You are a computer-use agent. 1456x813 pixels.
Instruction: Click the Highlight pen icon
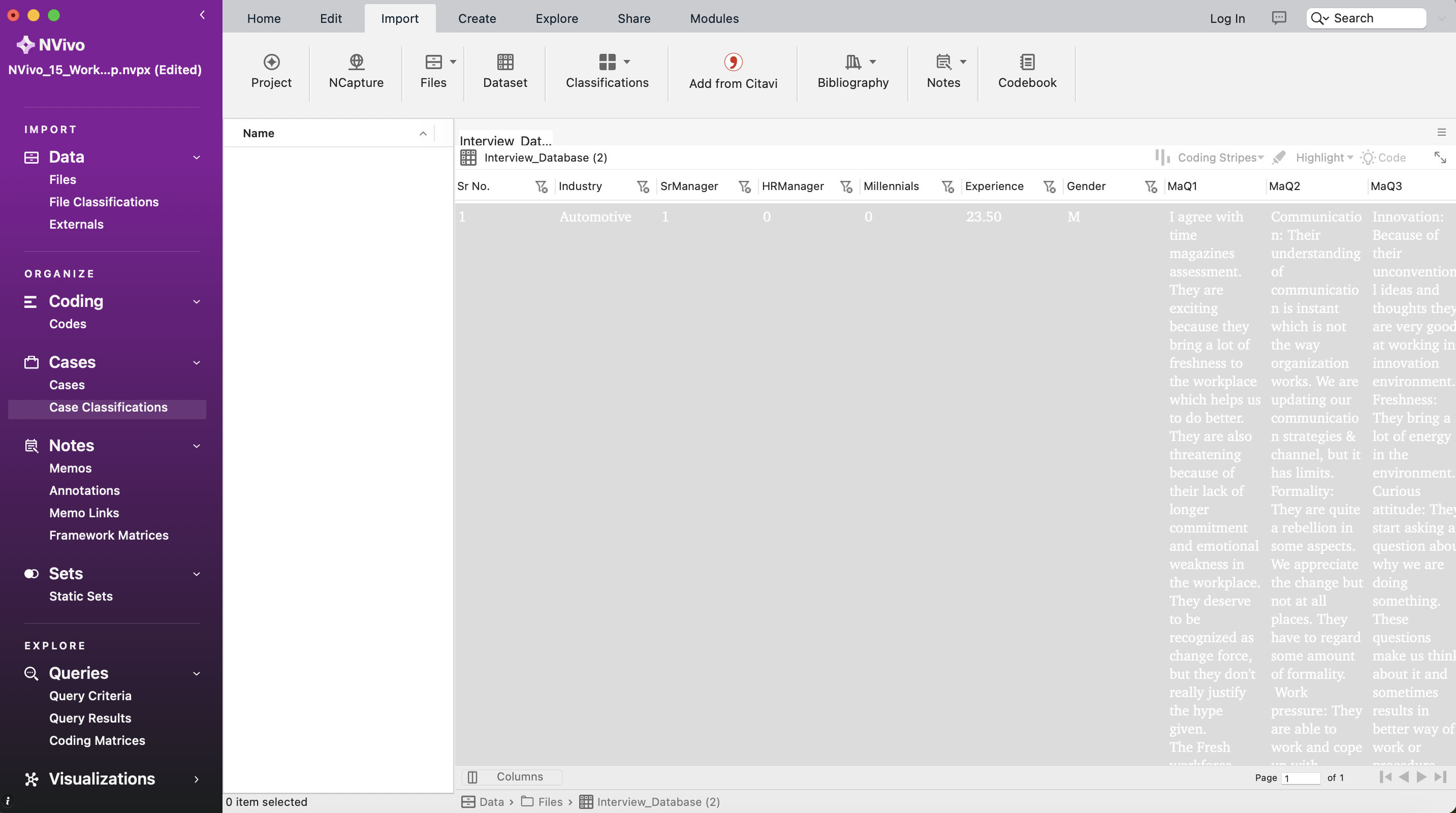(1279, 157)
